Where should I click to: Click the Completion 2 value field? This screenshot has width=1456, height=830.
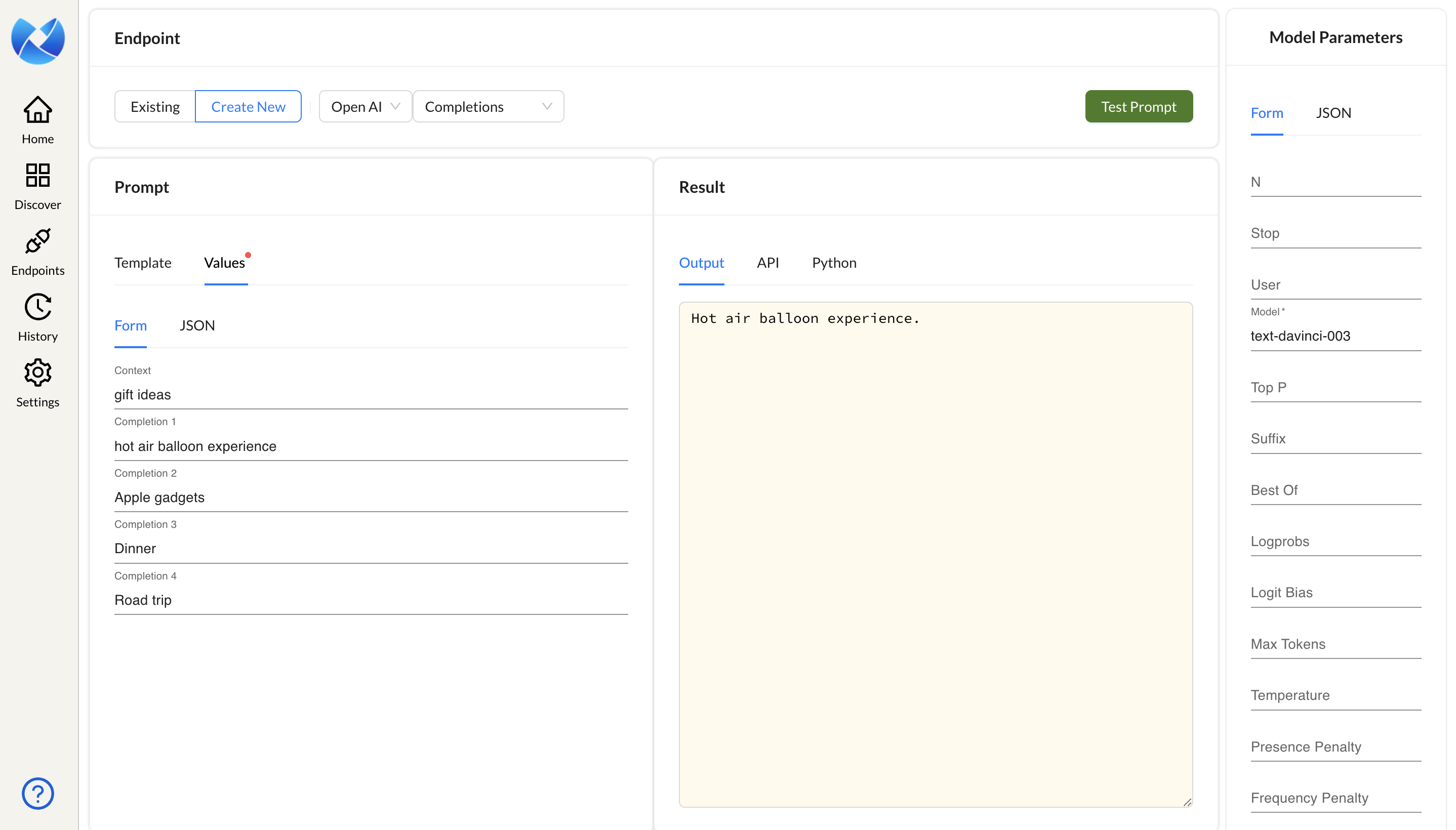(x=371, y=497)
